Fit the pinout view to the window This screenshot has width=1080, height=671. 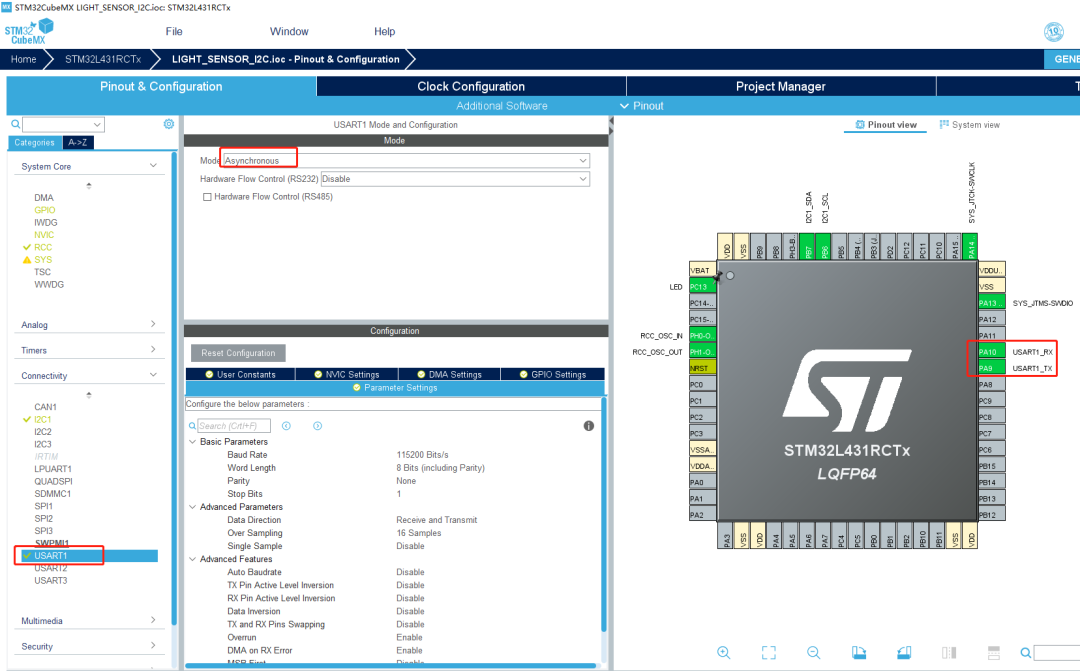pos(768,652)
